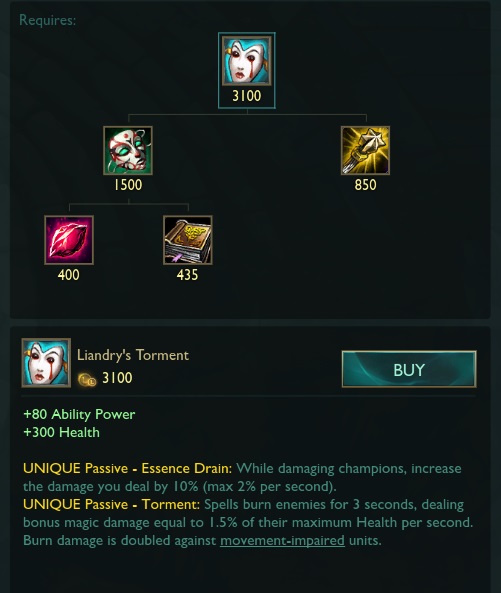The image size is (501, 593).
Task: Open the movement-impaired tooltip link
Action: click(x=282, y=540)
